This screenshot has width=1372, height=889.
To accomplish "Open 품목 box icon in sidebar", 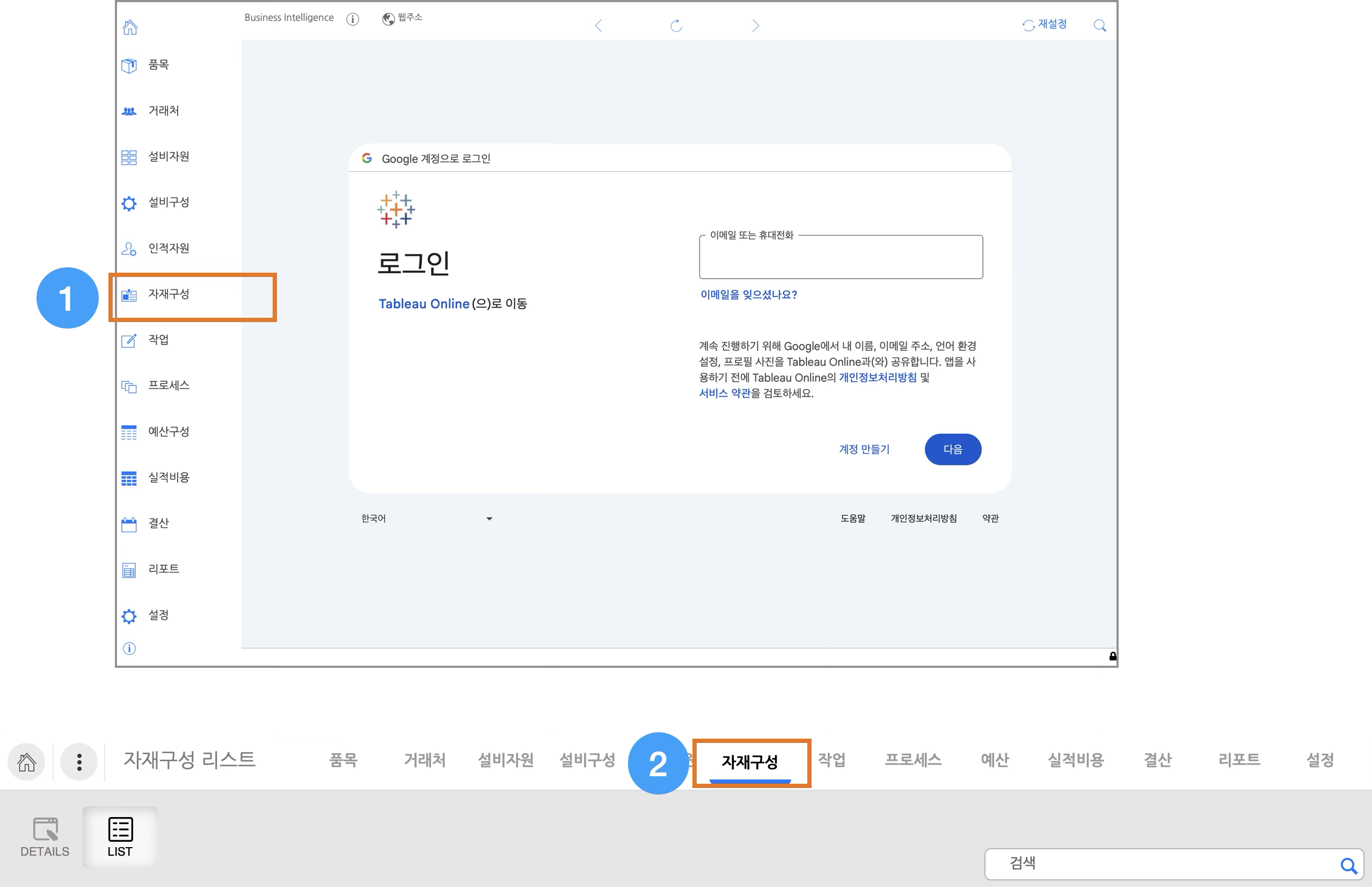I will click(x=129, y=65).
